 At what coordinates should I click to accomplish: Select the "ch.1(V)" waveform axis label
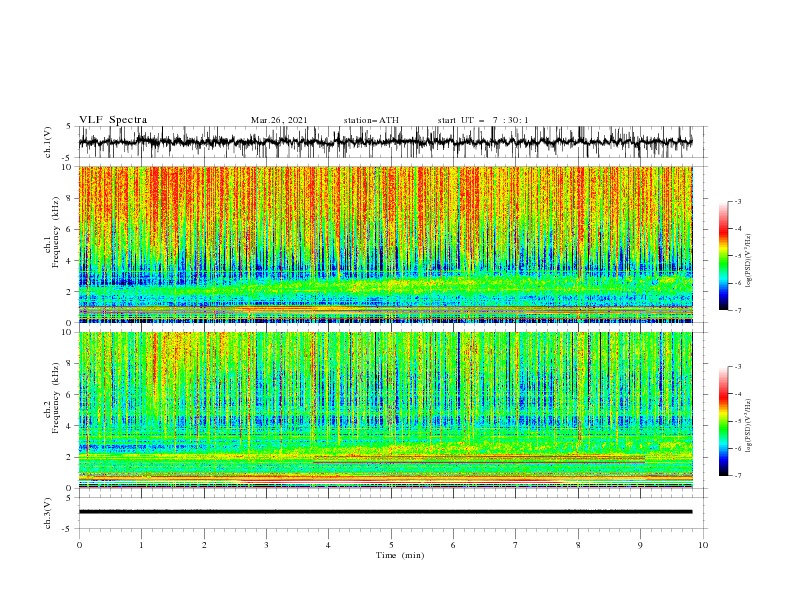pyautogui.click(x=48, y=142)
